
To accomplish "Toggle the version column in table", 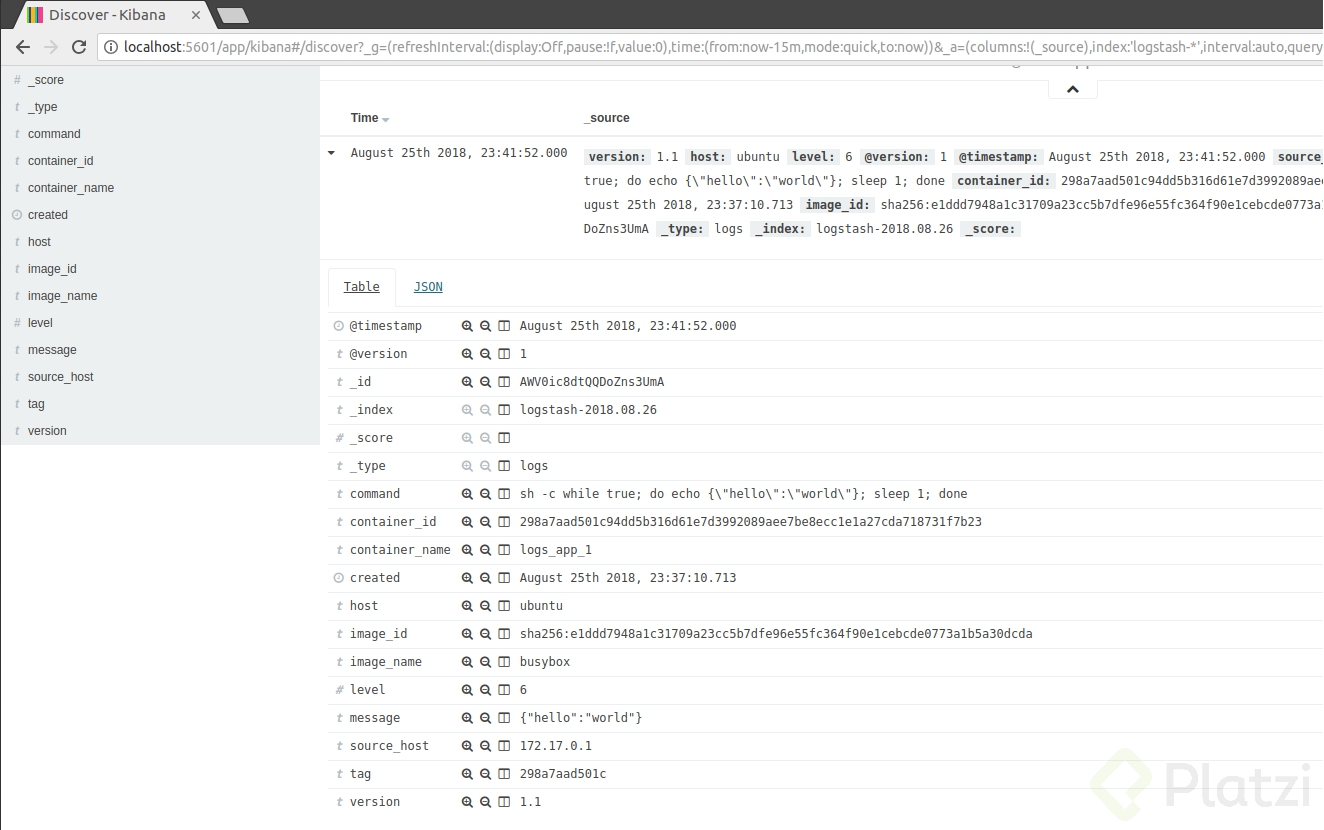I will click(505, 802).
